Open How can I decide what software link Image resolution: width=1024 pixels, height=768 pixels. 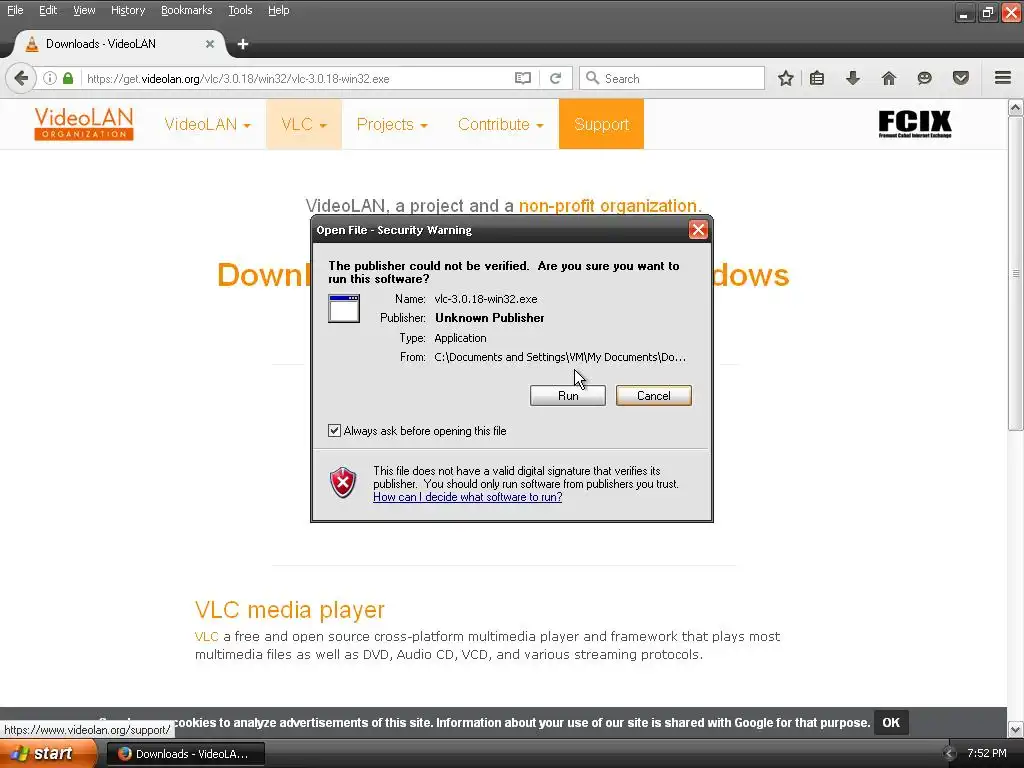coord(468,497)
